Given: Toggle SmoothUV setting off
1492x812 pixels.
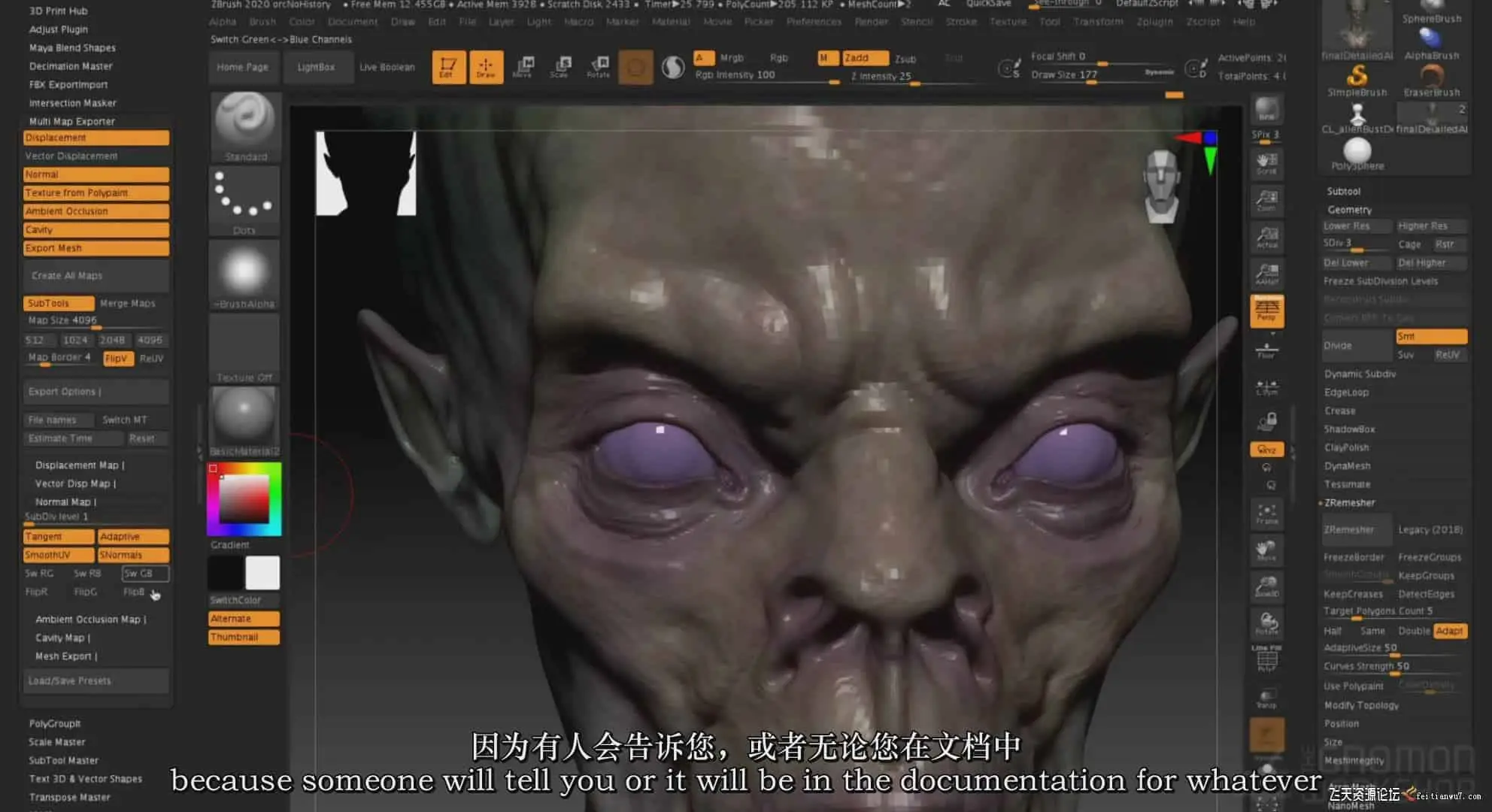Looking at the screenshot, I should pos(58,555).
